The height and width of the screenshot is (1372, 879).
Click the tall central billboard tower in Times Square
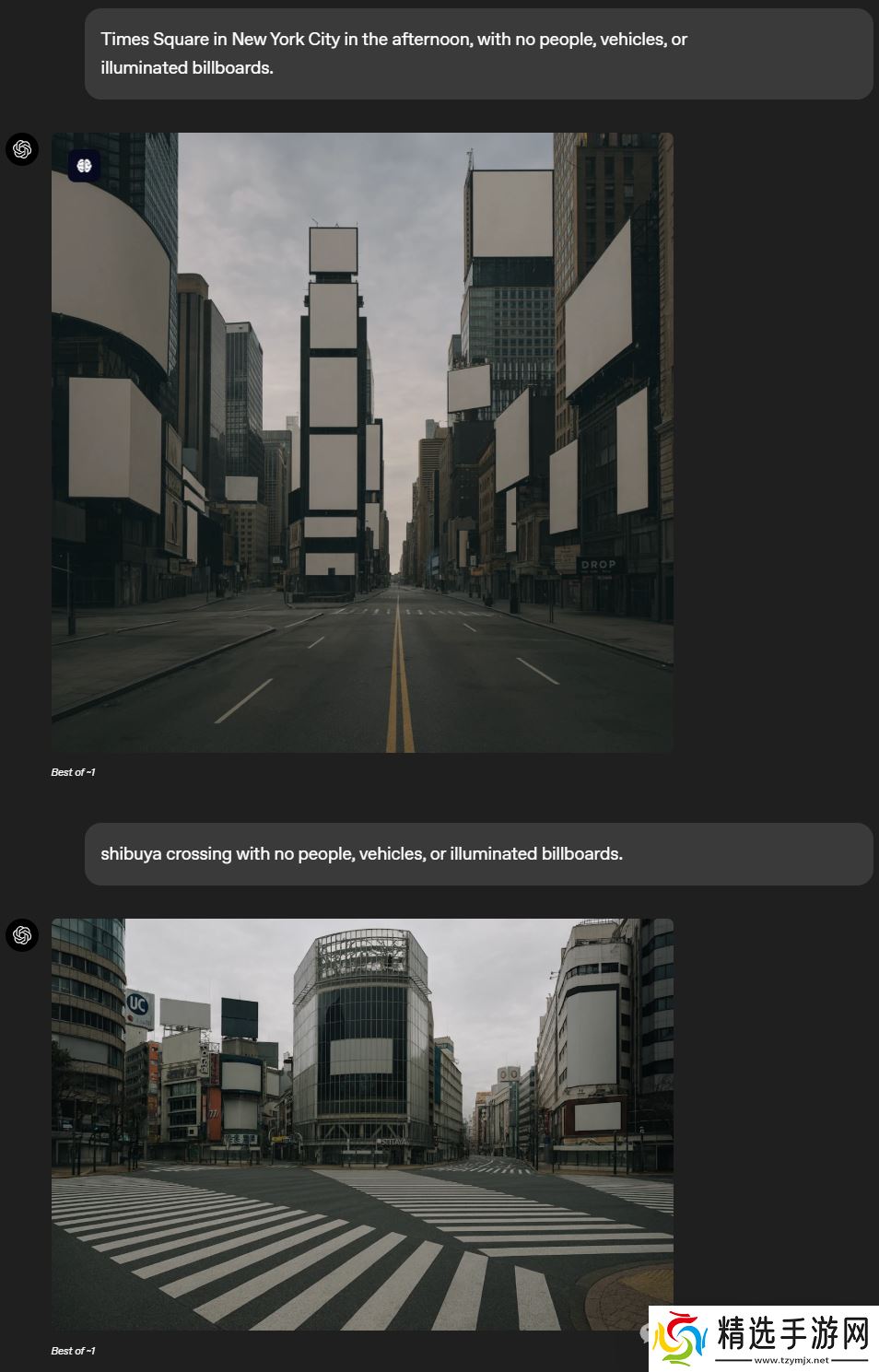click(x=333, y=405)
